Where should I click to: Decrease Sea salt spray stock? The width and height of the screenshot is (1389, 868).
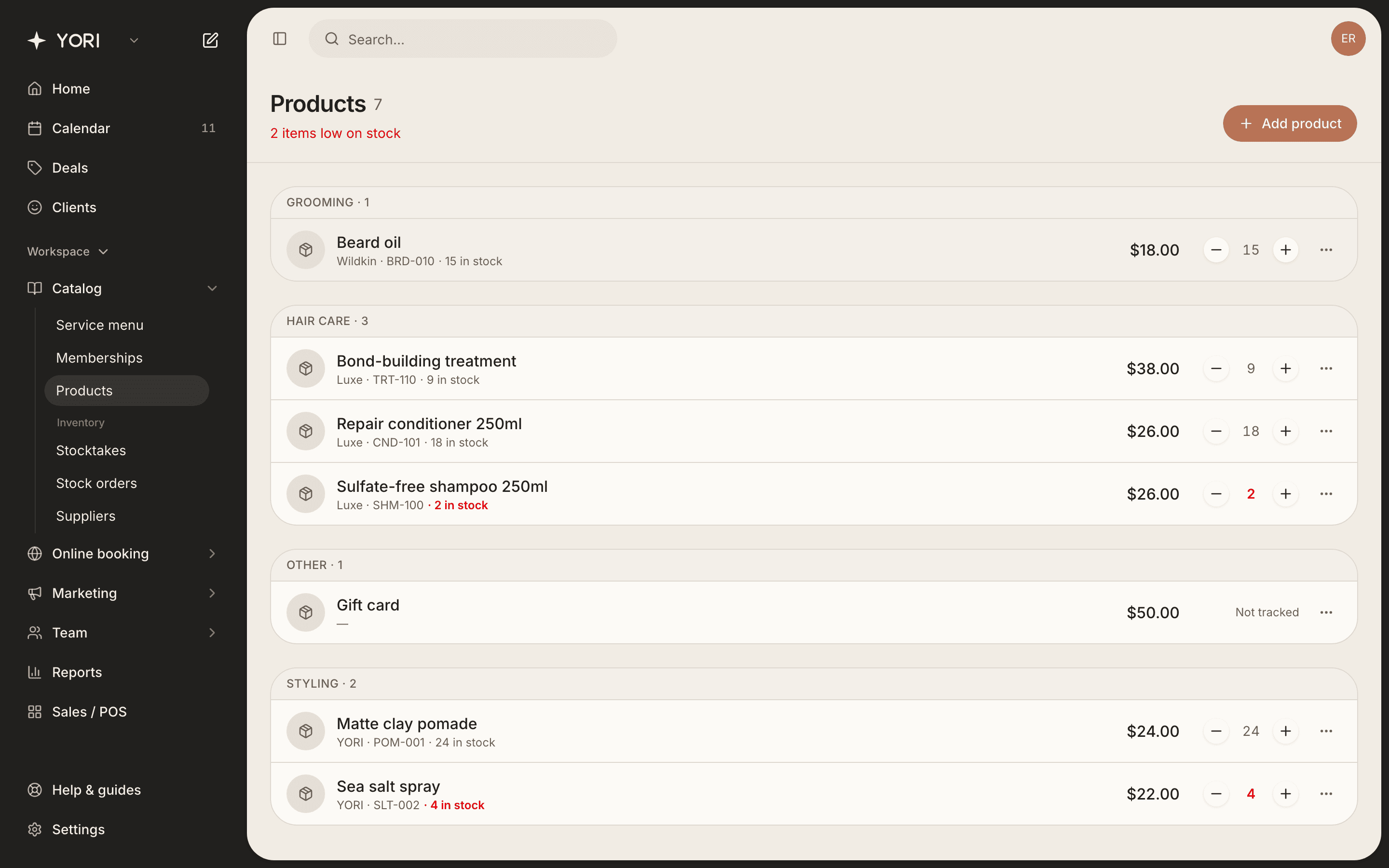(1216, 794)
